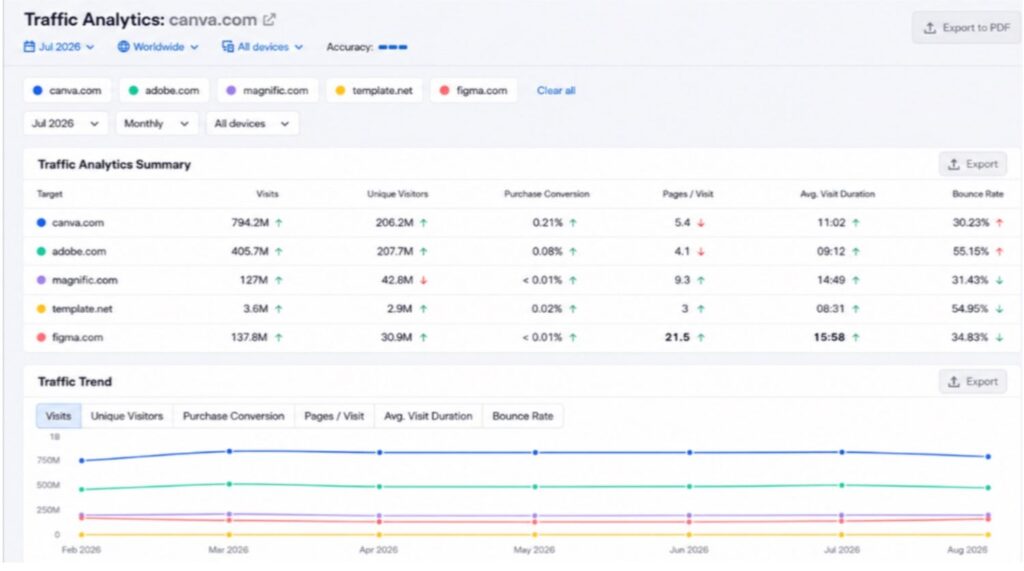1024x571 pixels.
Task: Open the All devices dropdown in the header
Action: coord(263,47)
